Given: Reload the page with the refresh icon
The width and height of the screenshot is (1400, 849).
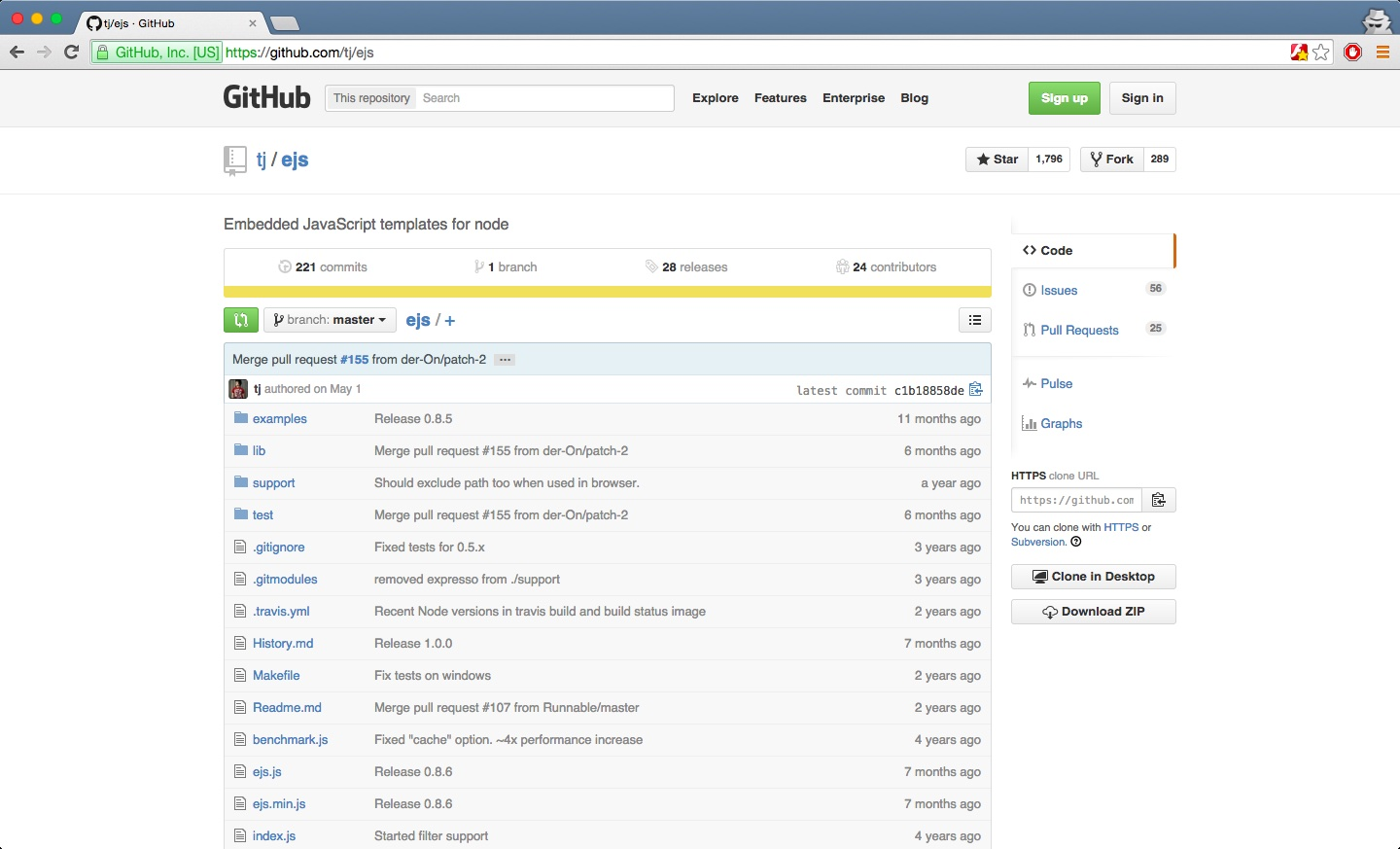Looking at the screenshot, I should [71, 53].
